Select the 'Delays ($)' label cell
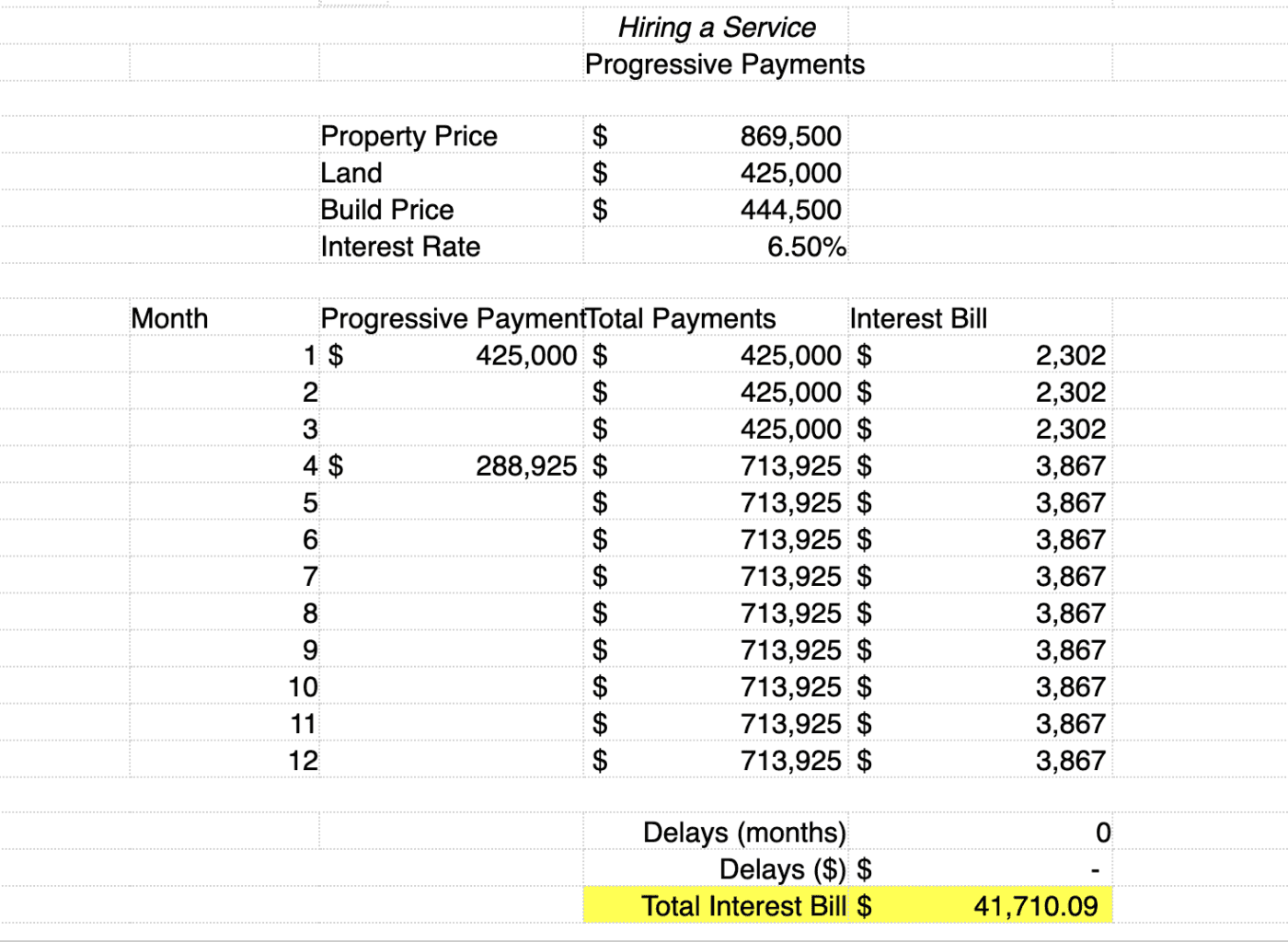This screenshot has height=942, width=1288. 781,869
